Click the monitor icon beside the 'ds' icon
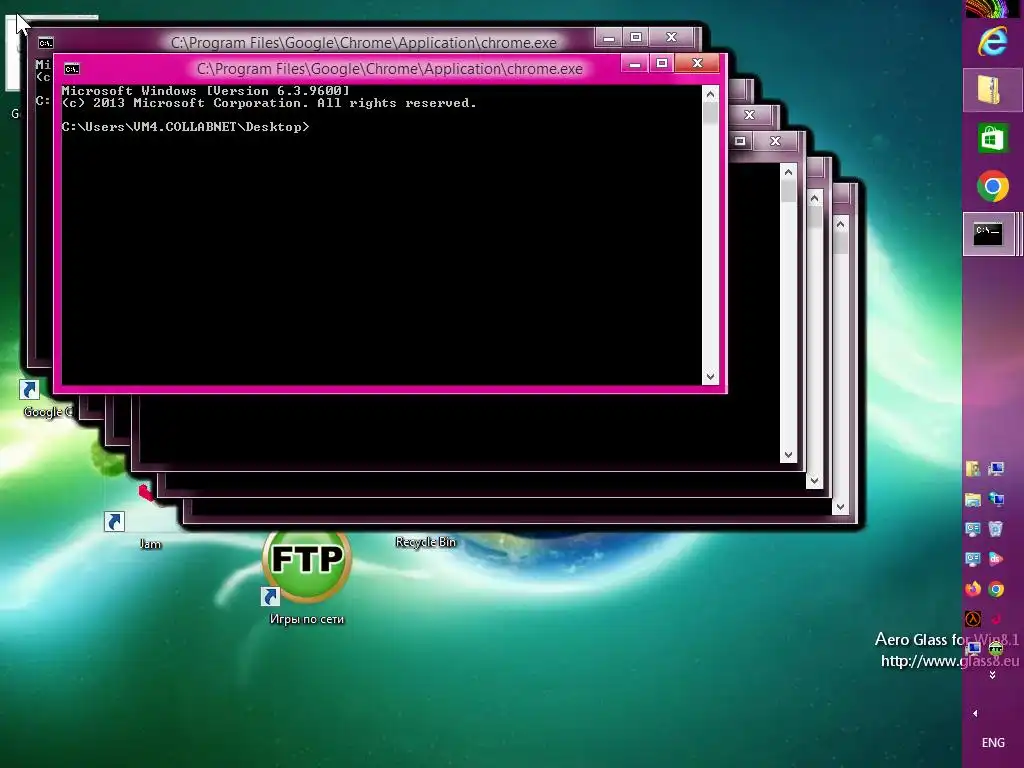This screenshot has width=1024, height=768. [x=973, y=558]
